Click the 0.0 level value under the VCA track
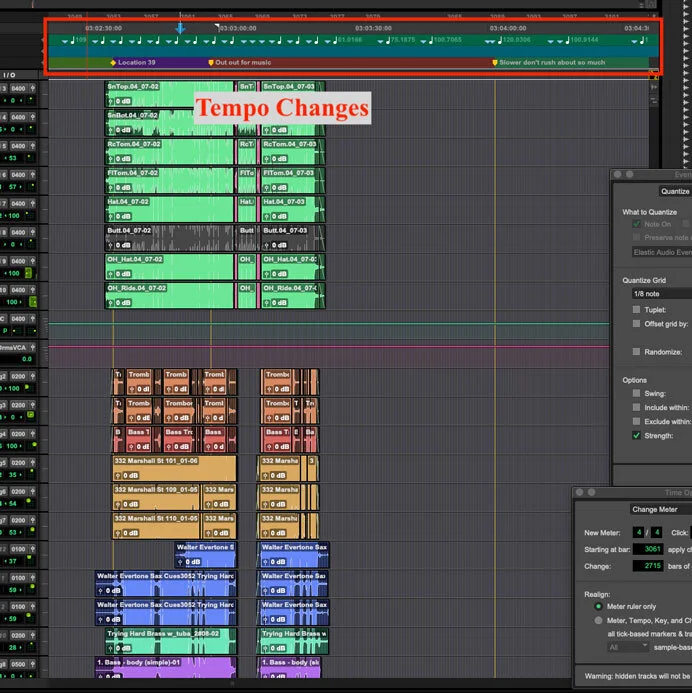The image size is (692, 693). tap(27, 359)
